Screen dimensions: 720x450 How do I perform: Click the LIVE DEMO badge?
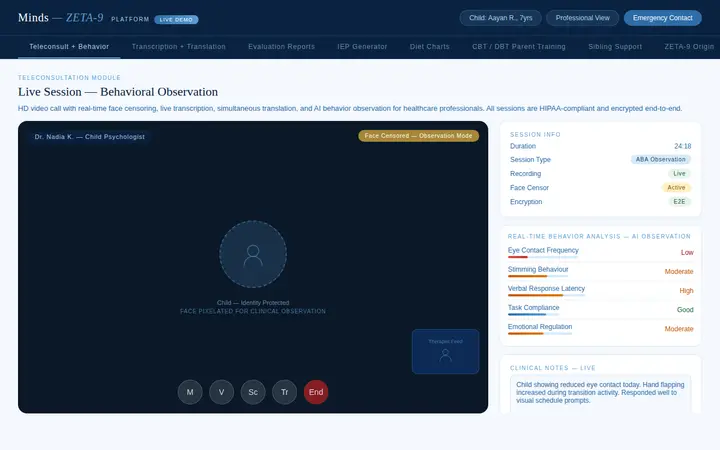click(176, 20)
